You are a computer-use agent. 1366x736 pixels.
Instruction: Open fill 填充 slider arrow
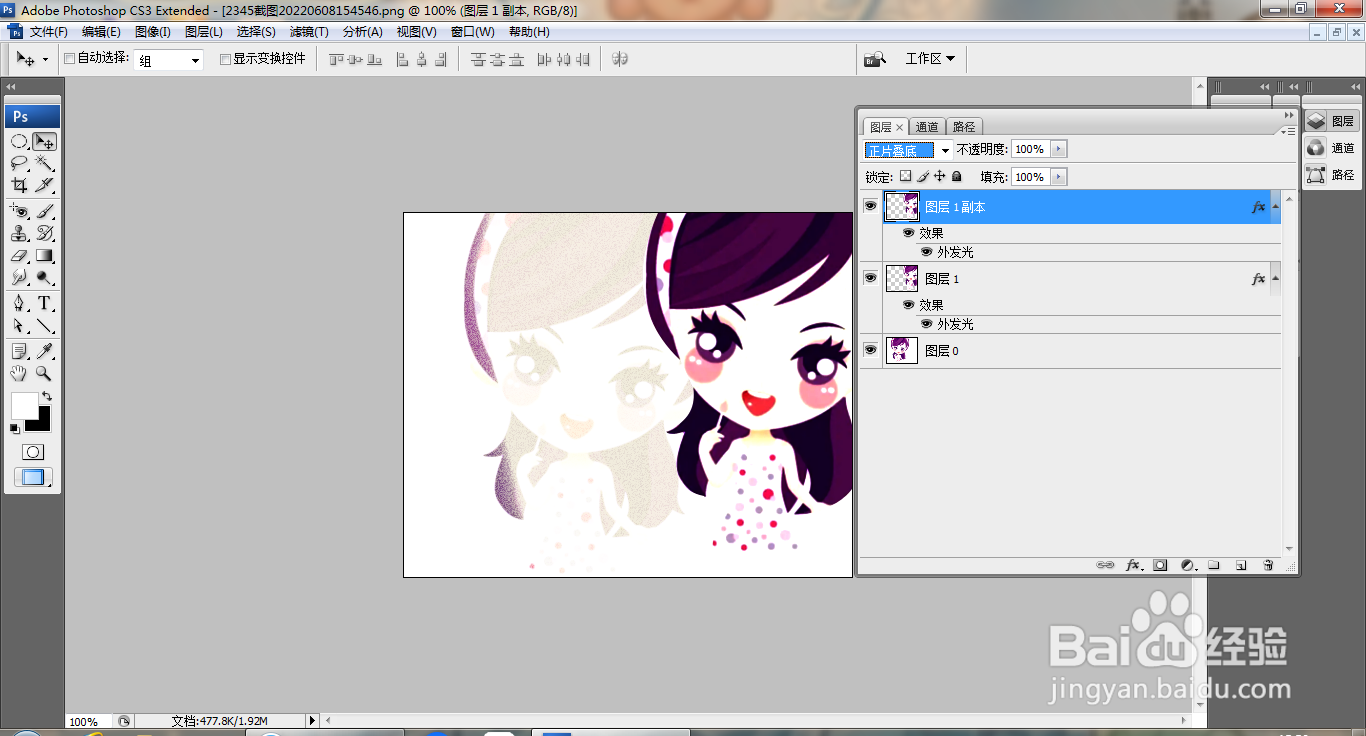1059,177
